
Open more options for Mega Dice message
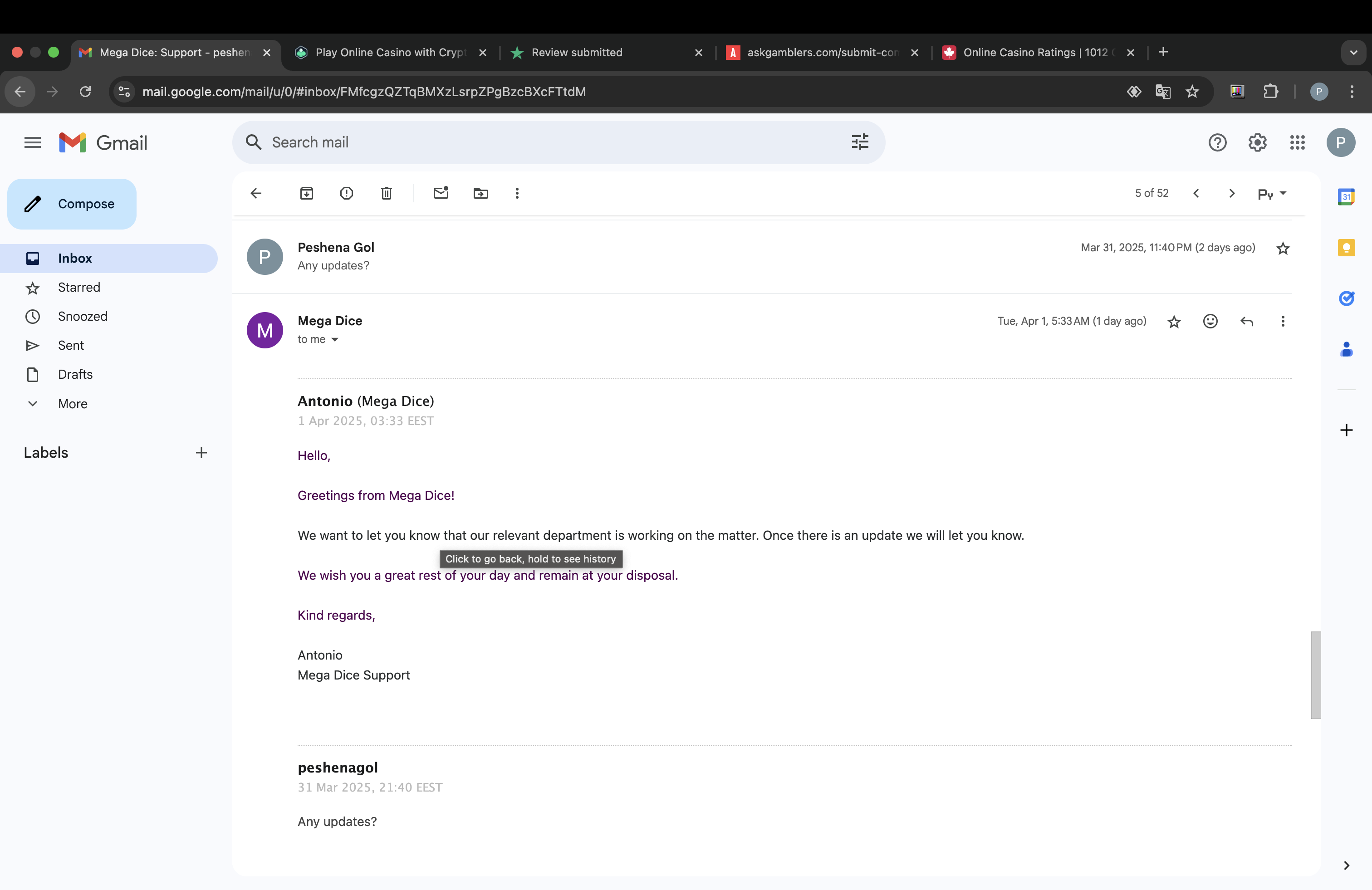coord(1283,321)
